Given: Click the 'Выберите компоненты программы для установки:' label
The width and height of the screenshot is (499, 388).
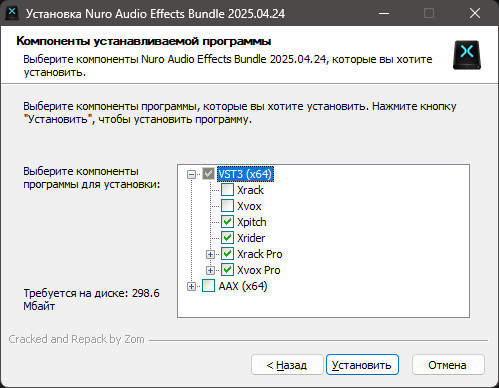Looking at the screenshot, I should (92, 177).
